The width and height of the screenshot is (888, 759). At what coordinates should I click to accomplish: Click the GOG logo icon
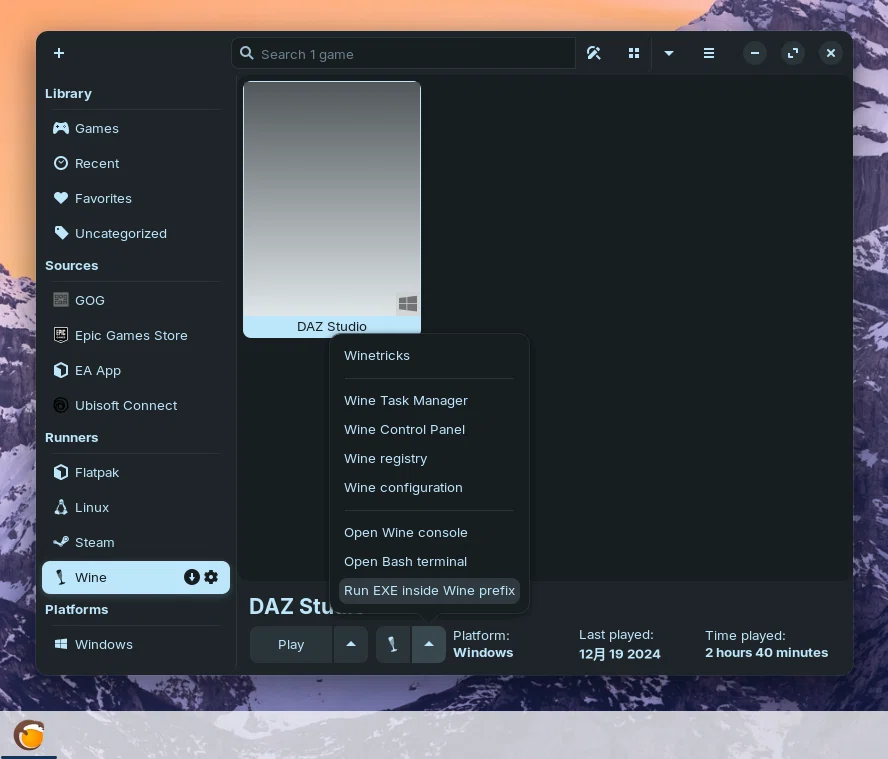(61, 300)
